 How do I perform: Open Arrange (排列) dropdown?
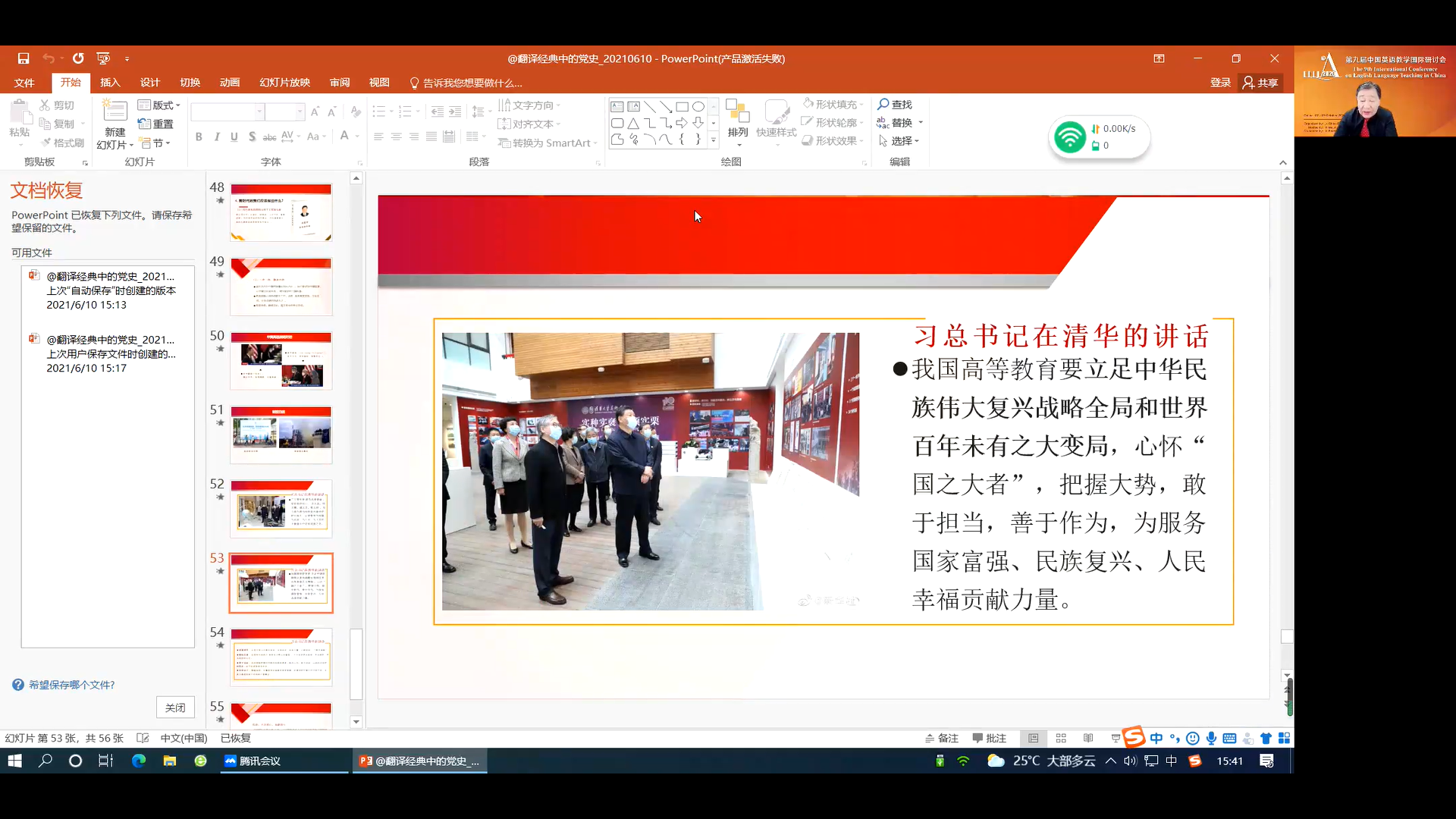pos(738,122)
